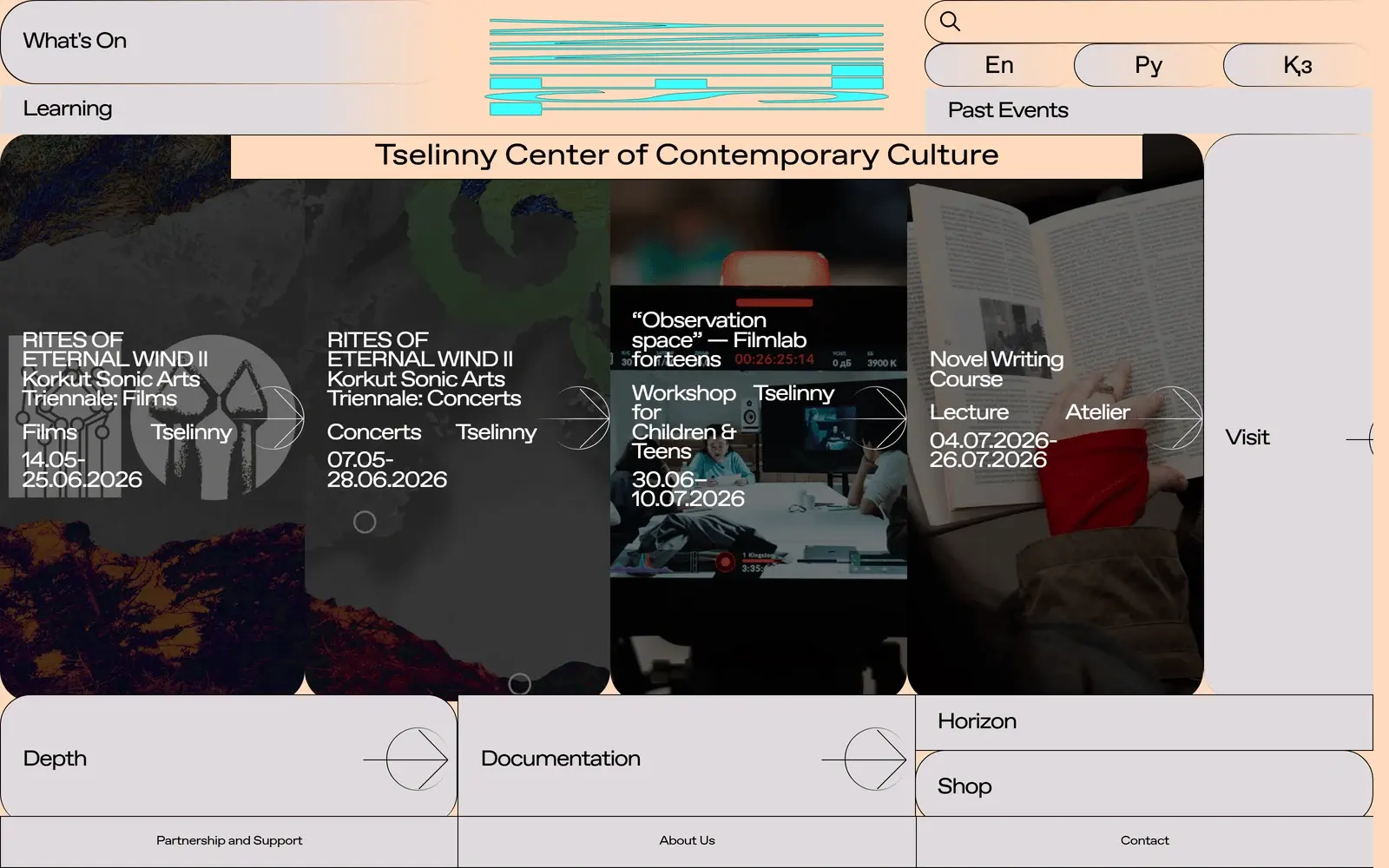This screenshot has width=1389, height=868.
Task: Click the search magnifier icon
Action: (x=950, y=22)
